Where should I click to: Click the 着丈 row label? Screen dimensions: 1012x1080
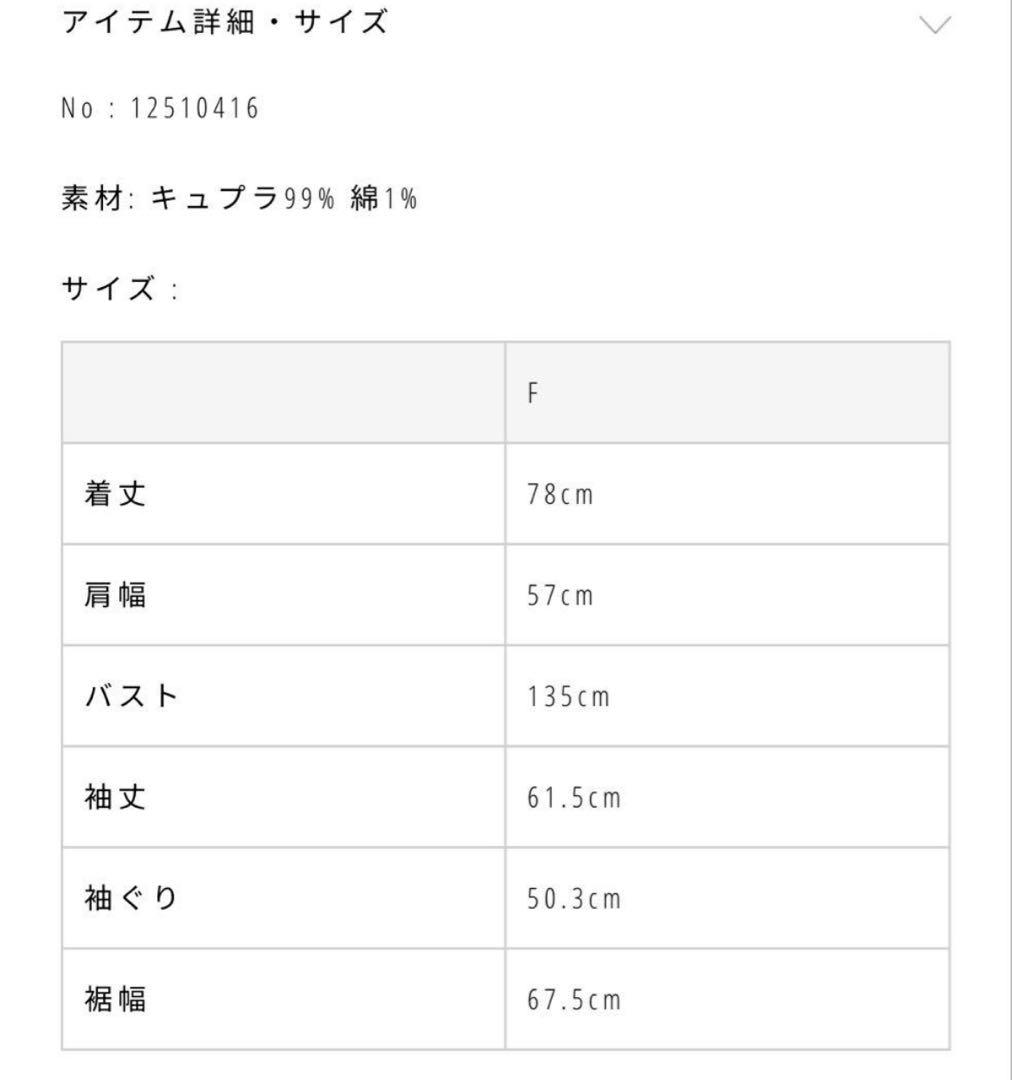tap(116, 494)
